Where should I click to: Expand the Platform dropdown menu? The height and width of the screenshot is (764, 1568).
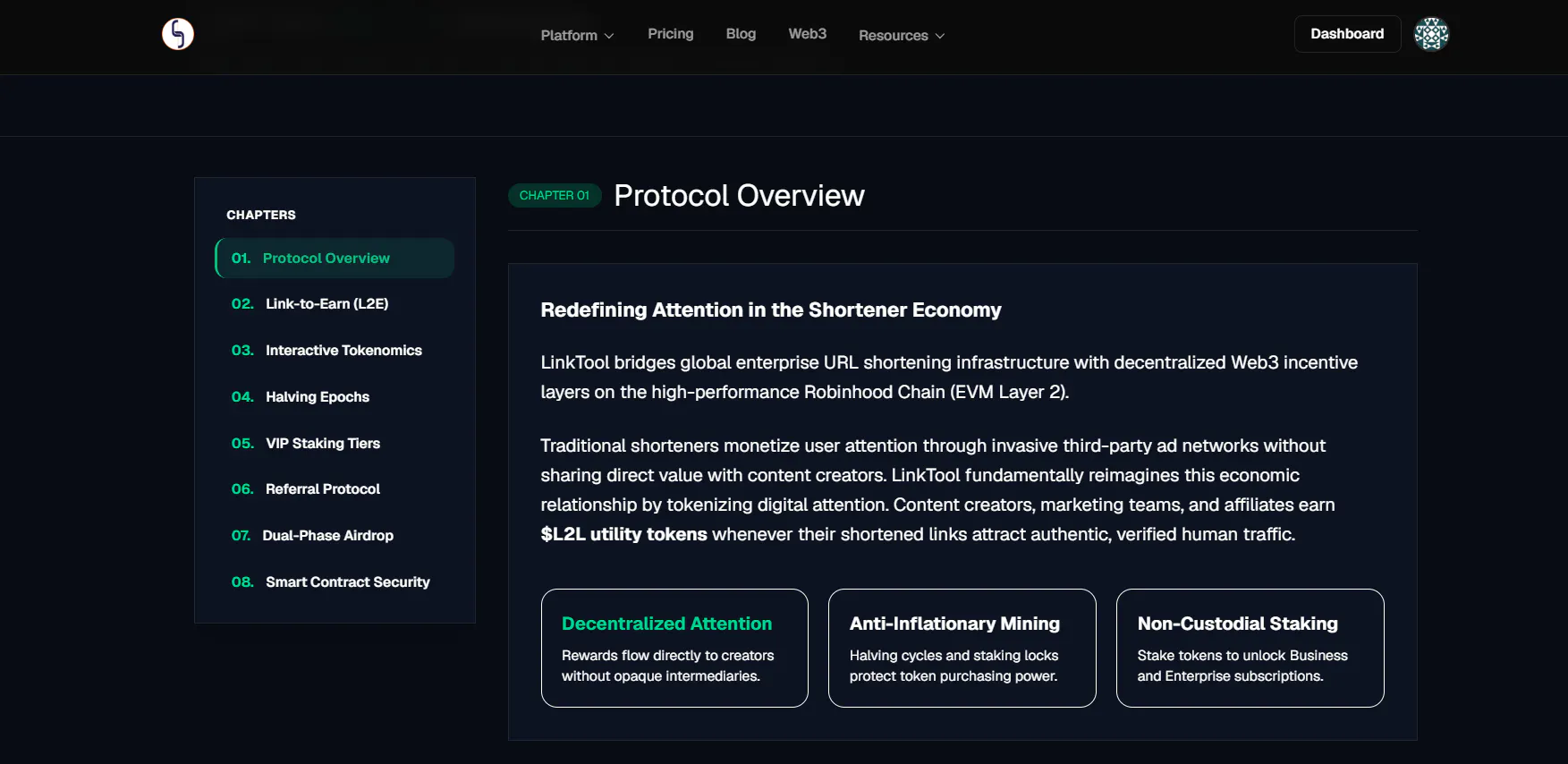[x=577, y=35]
